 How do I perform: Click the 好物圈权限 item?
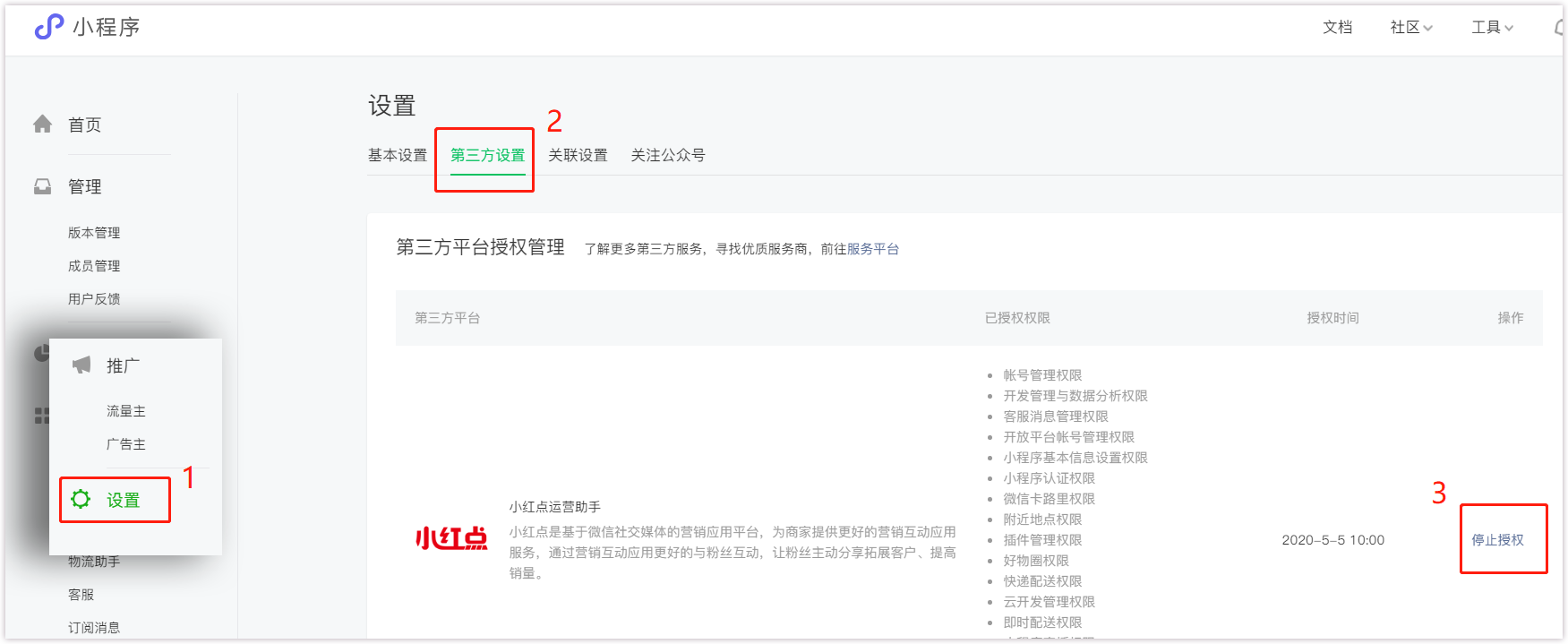click(x=1036, y=561)
